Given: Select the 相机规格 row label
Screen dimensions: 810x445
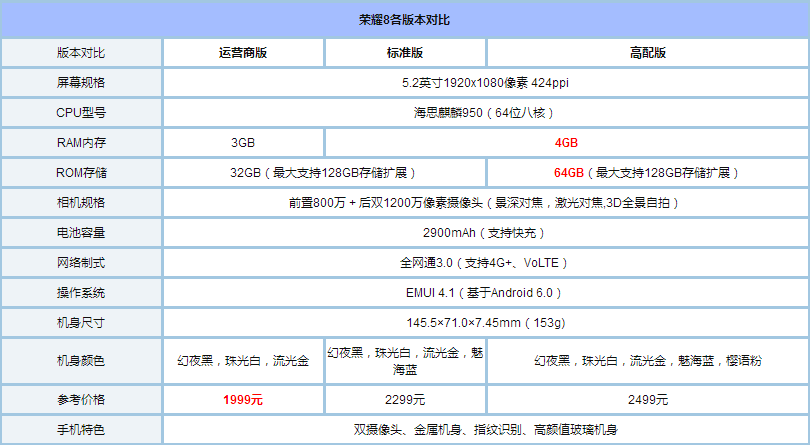Looking at the screenshot, I should tap(81, 203).
